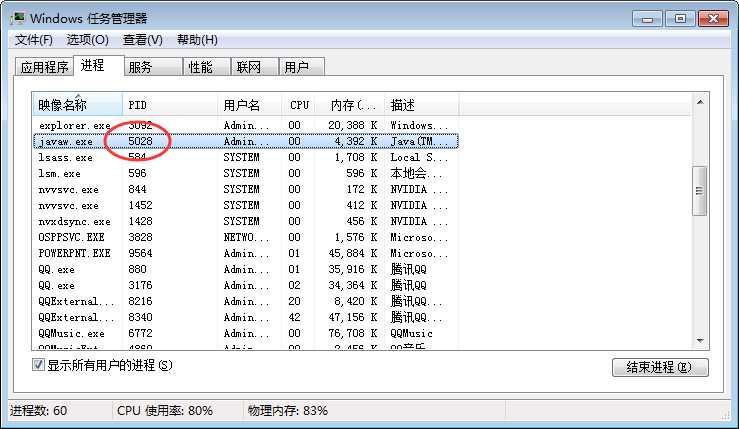Viewport: 739px width, 429px height.
Task: Click status bar 物理内存: 83%
Action: tap(287, 411)
